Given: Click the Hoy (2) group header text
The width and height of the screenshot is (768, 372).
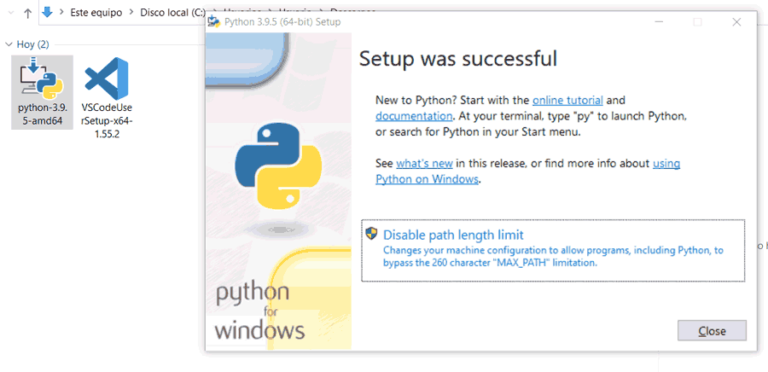Looking at the screenshot, I should coord(33,45).
